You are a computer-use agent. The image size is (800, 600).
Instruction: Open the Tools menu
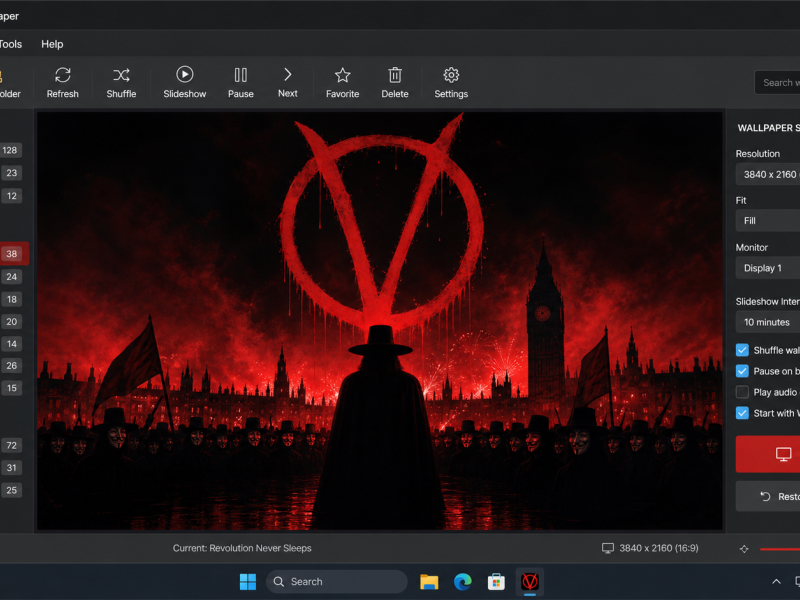[x=11, y=44]
